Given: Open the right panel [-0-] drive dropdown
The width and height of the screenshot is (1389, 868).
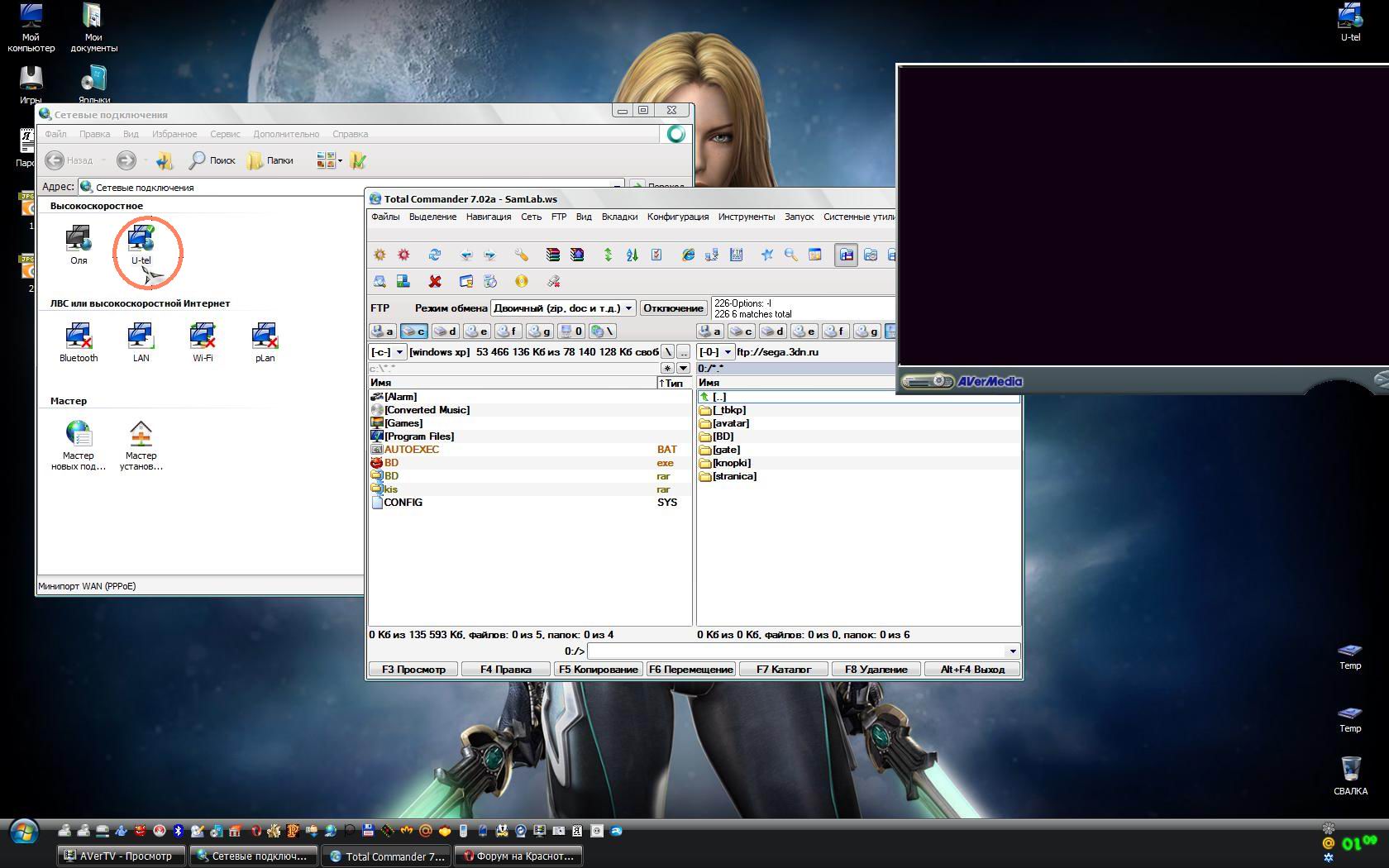Looking at the screenshot, I should click(715, 352).
